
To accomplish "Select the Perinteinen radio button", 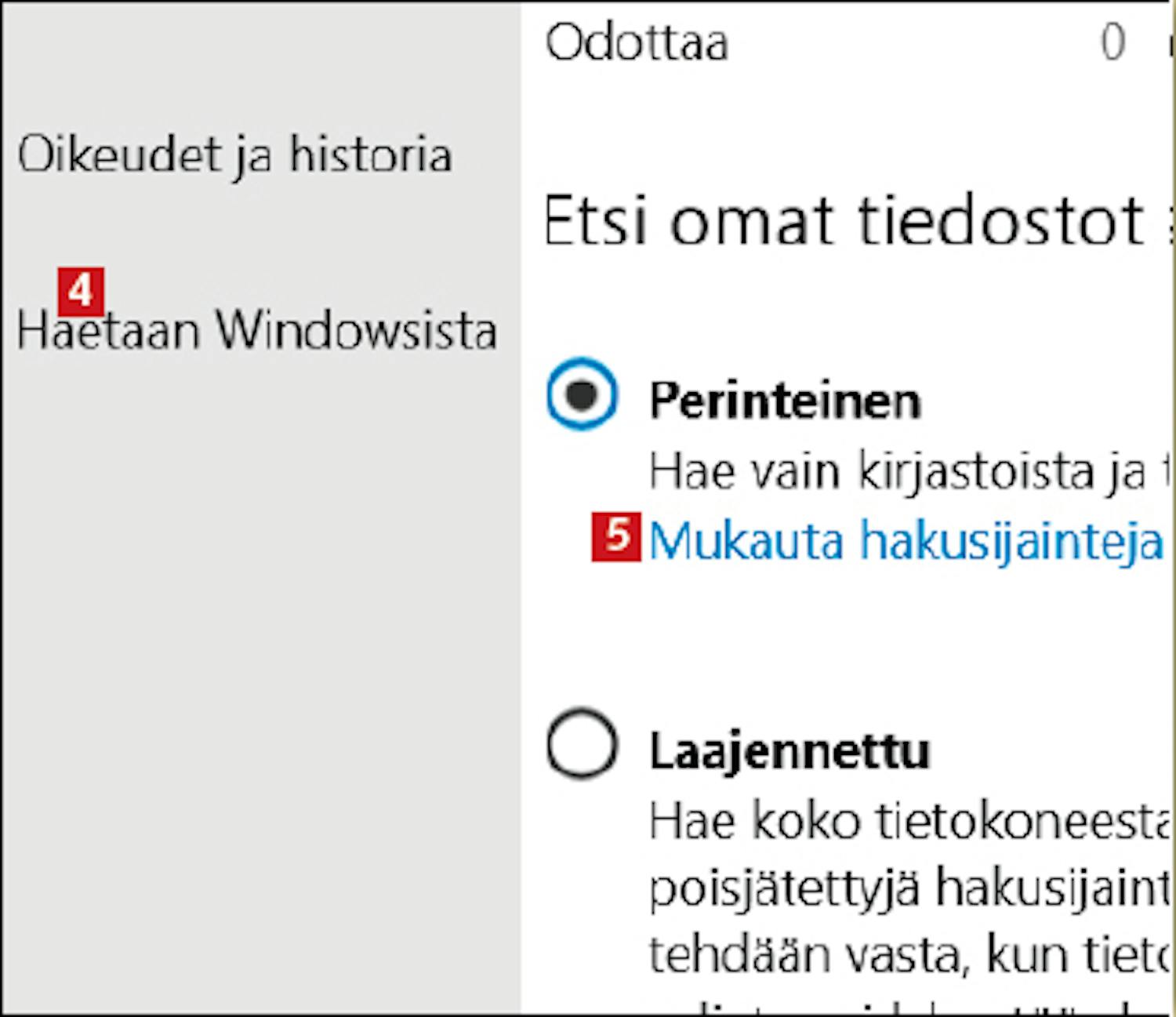I will coord(582,394).
